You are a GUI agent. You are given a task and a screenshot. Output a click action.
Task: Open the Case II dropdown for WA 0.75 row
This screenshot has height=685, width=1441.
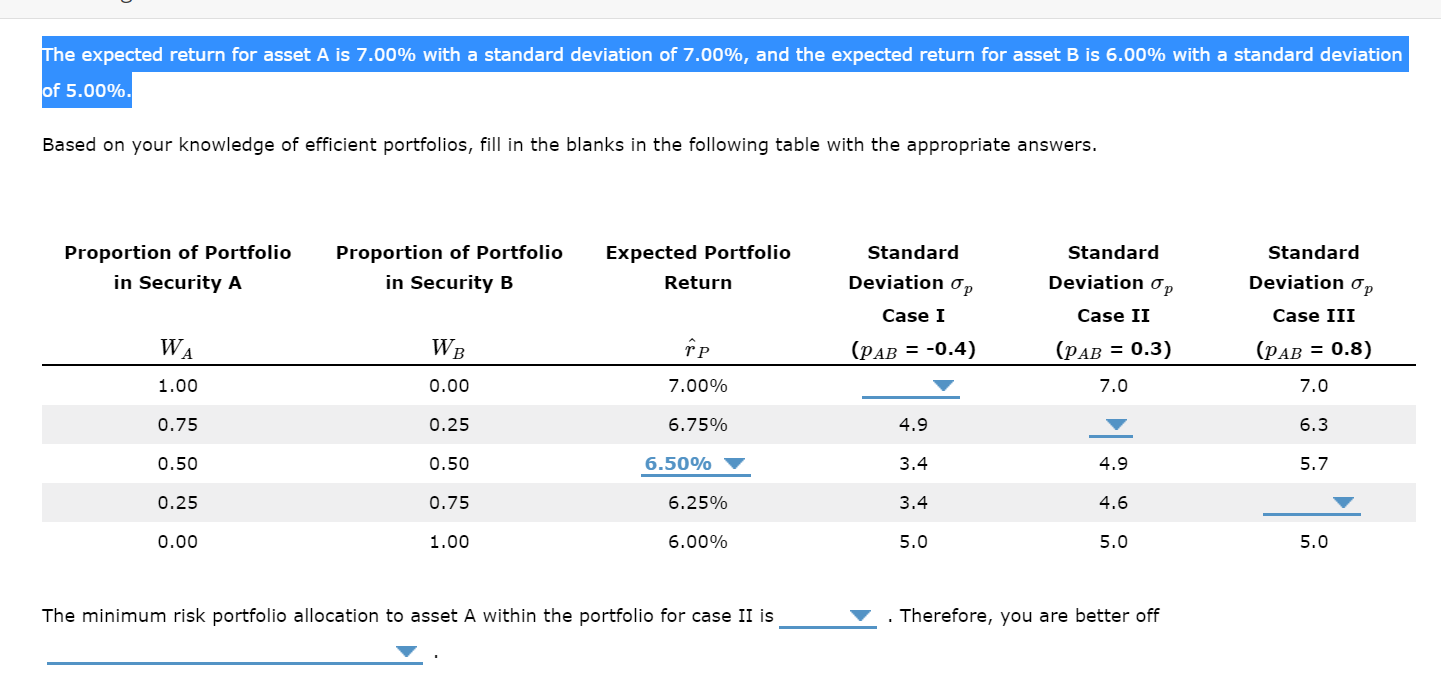(x=1111, y=424)
